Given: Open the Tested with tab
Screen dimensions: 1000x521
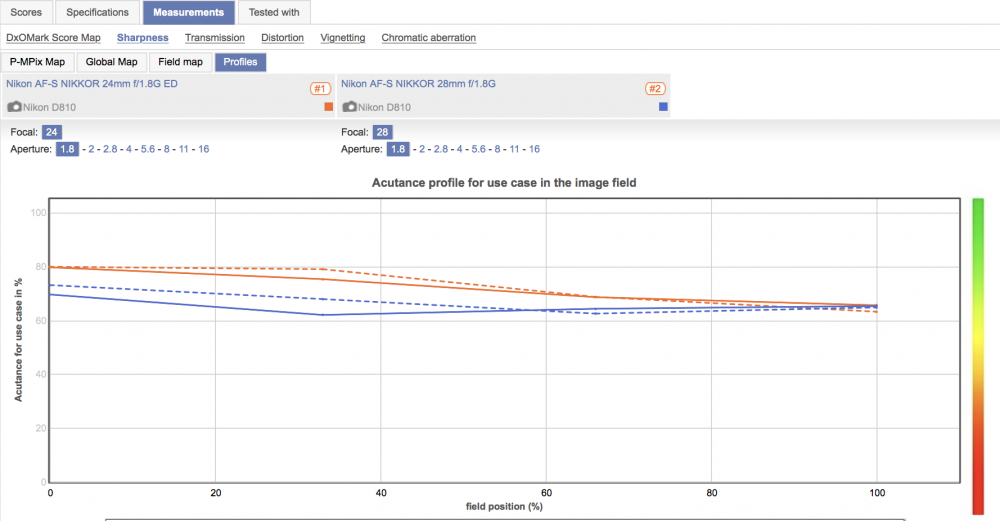Looking at the screenshot, I should (274, 12).
